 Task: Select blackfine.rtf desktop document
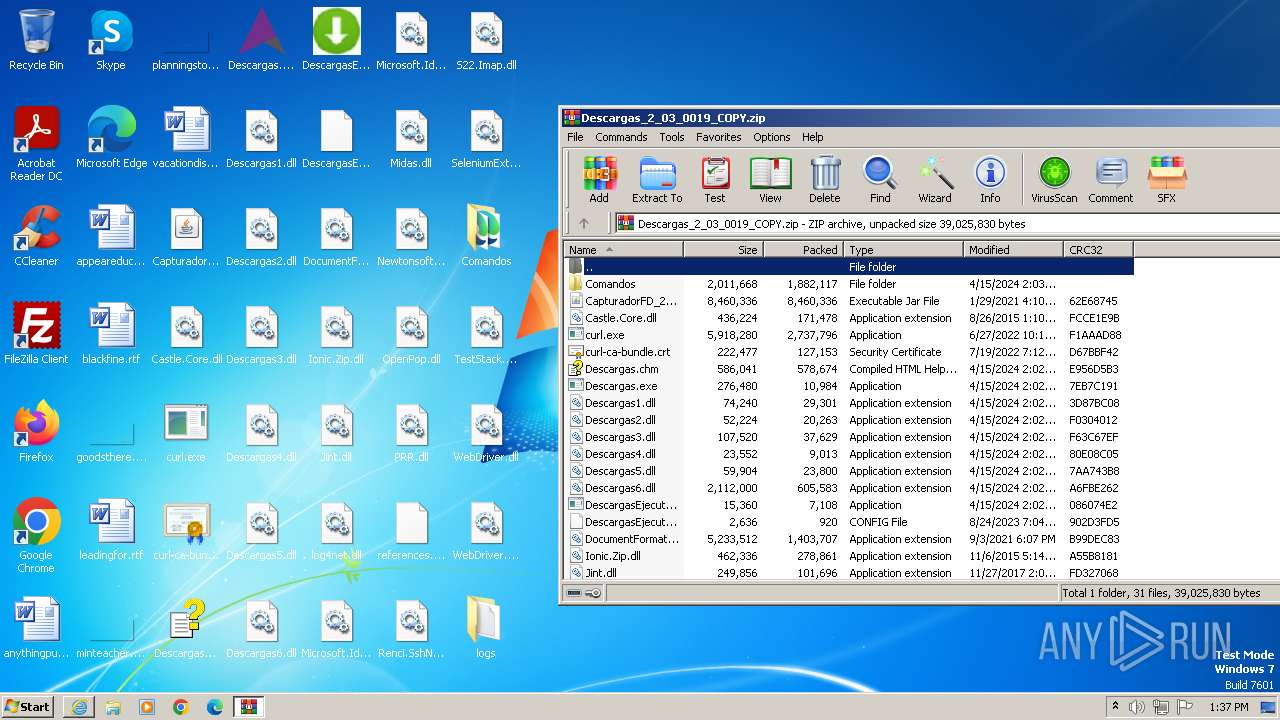pyautogui.click(x=111, y=335)
